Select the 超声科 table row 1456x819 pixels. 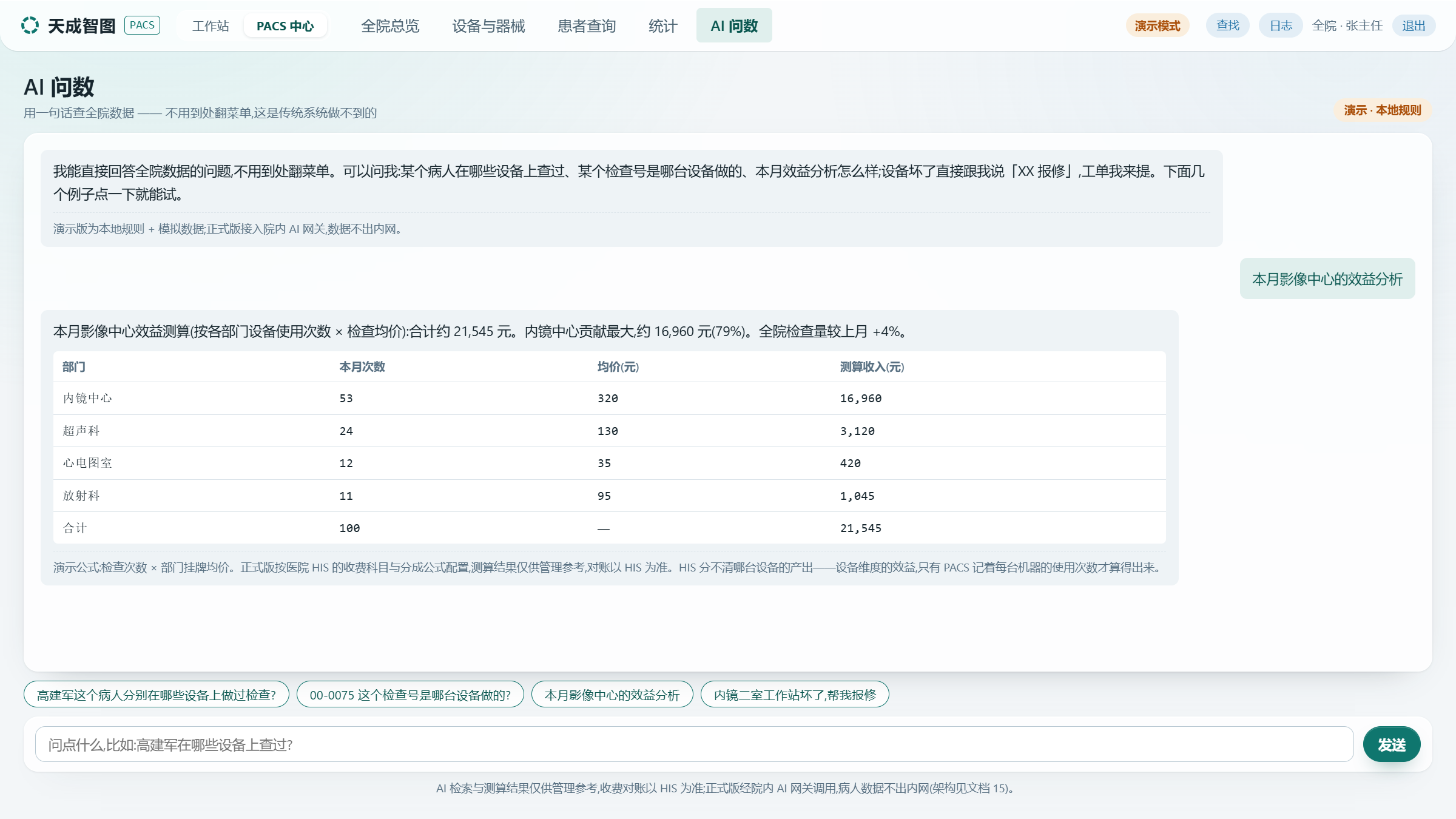pyautogui.click(x=610, y=431)
